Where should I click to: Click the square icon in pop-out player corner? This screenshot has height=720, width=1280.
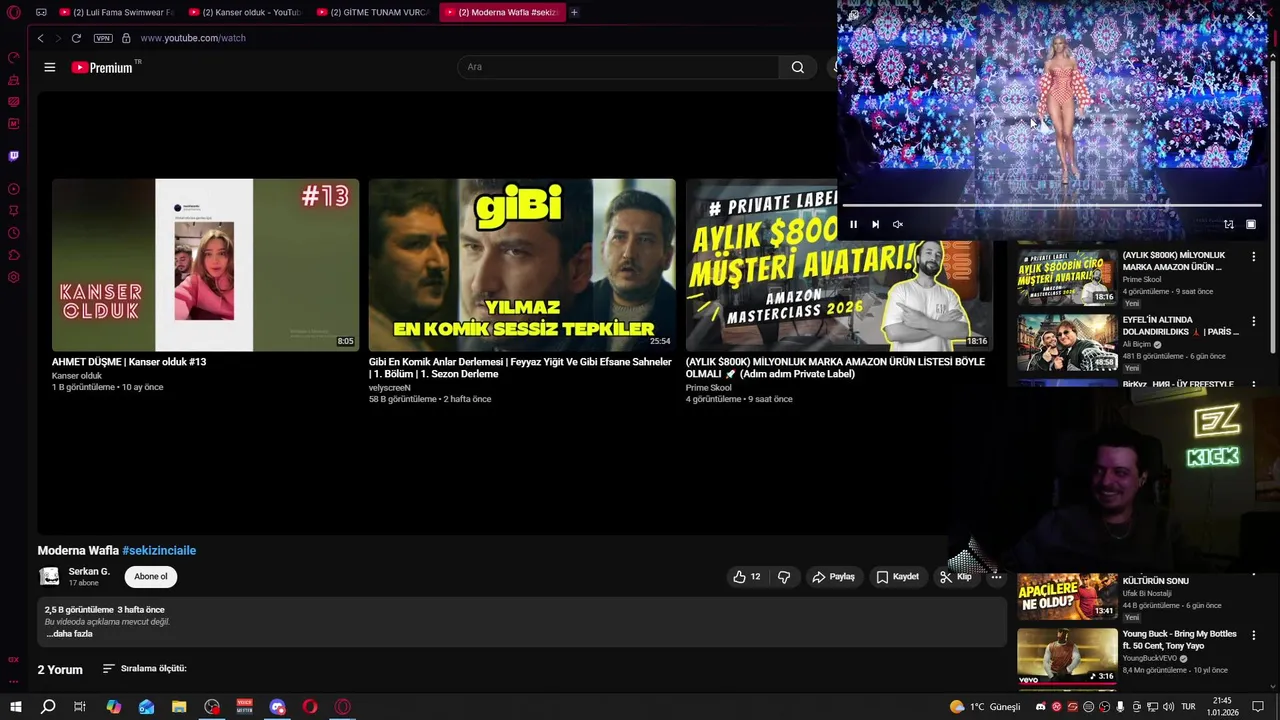pos(1251,224)
